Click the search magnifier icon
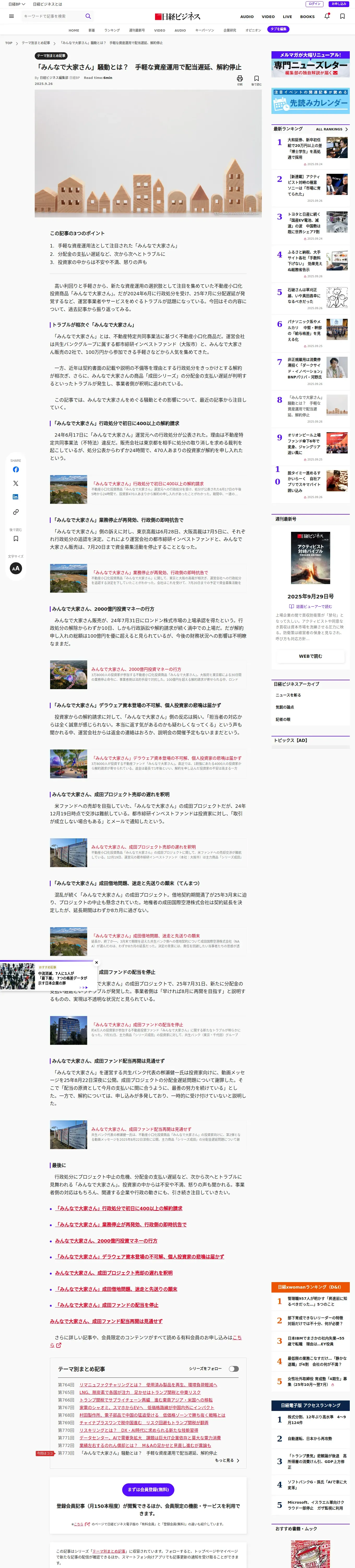 [x=88, y=16]
